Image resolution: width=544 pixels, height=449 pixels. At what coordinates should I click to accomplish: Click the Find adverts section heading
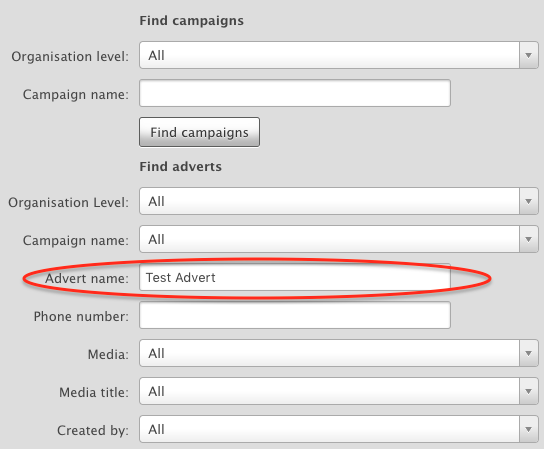click(x=180, y=167)
